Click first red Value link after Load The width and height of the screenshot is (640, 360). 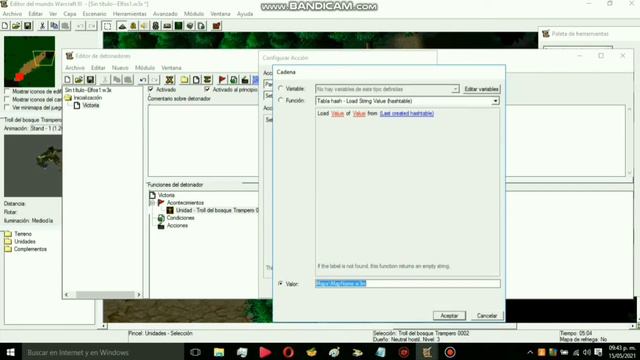tap(338, 113)
